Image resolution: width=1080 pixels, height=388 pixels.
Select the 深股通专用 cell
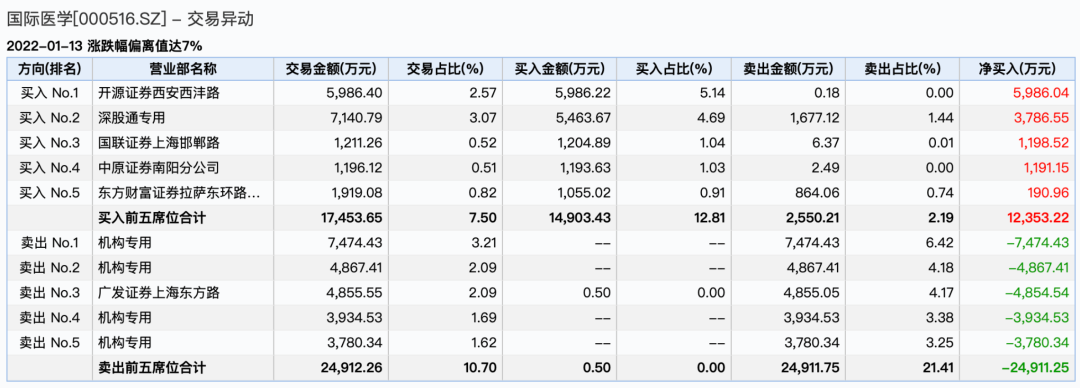[x=131, y=119]
